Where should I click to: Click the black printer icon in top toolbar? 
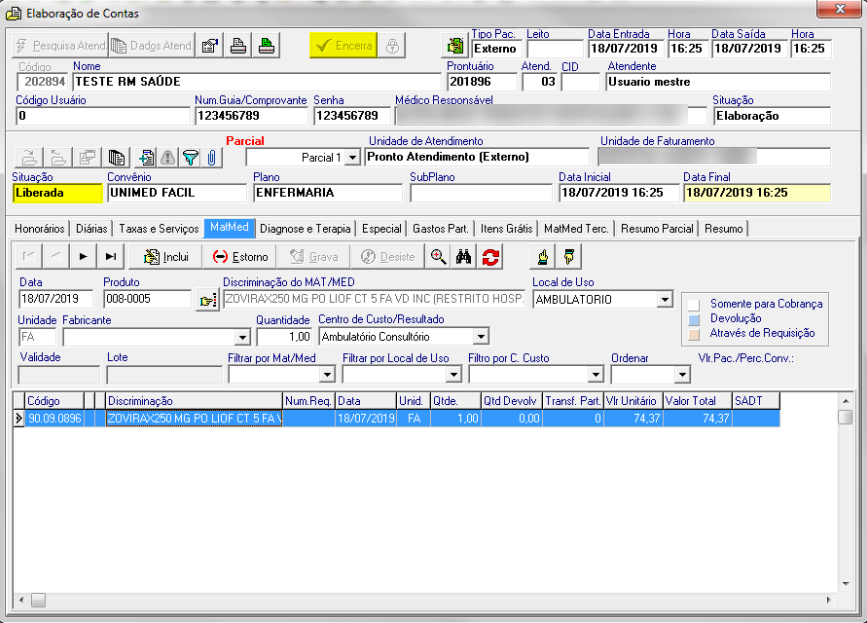pyautogui.click(x=238, y=45)
